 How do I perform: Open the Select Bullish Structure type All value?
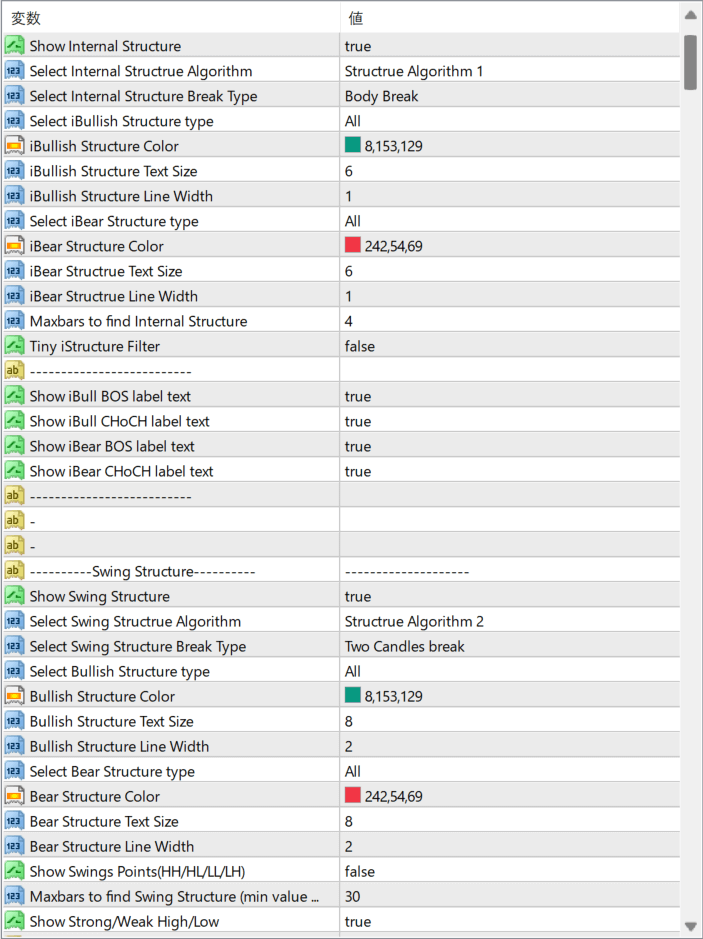point(510,671)
